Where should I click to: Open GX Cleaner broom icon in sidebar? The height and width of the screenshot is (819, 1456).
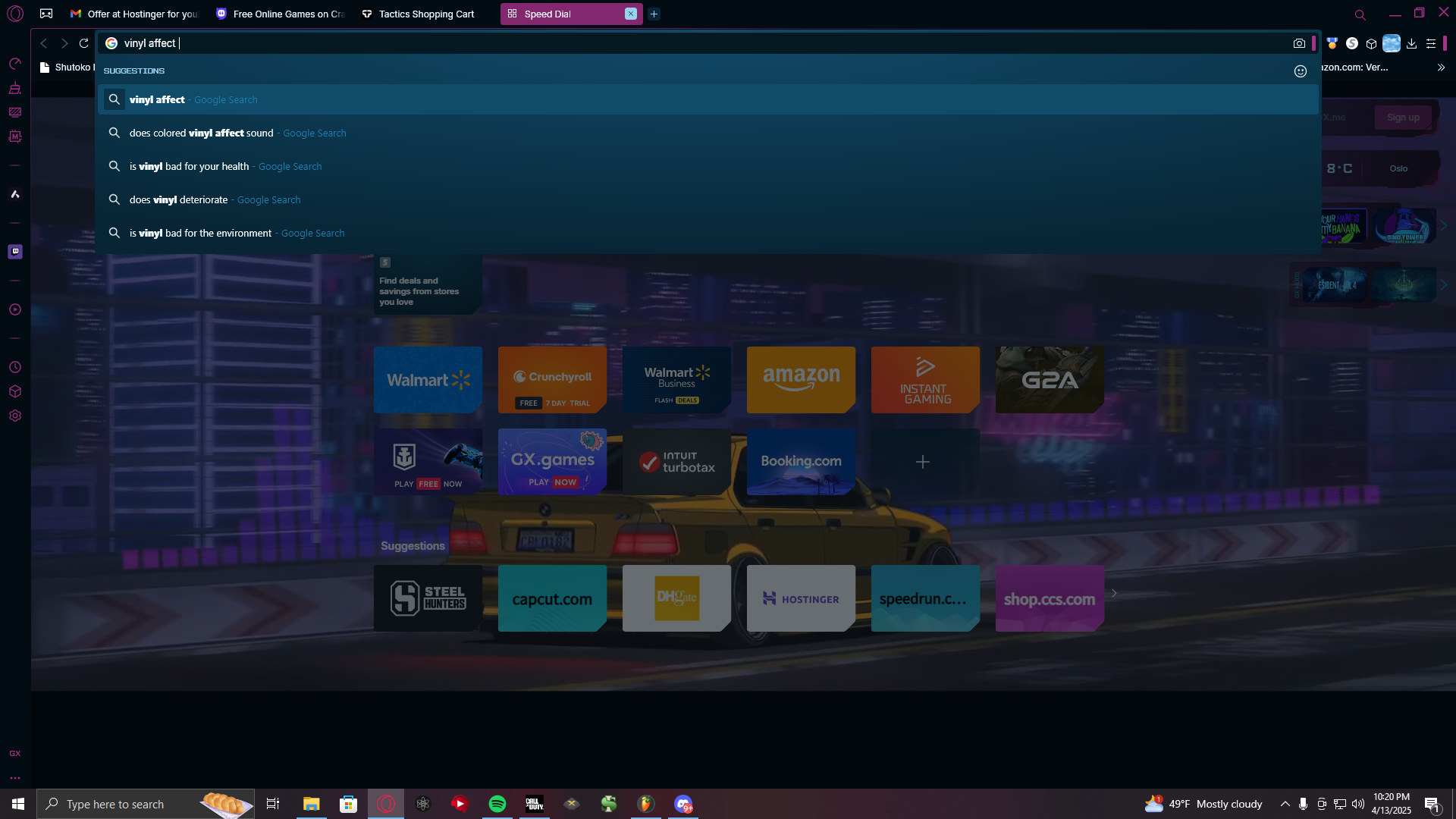coord(15,89)
